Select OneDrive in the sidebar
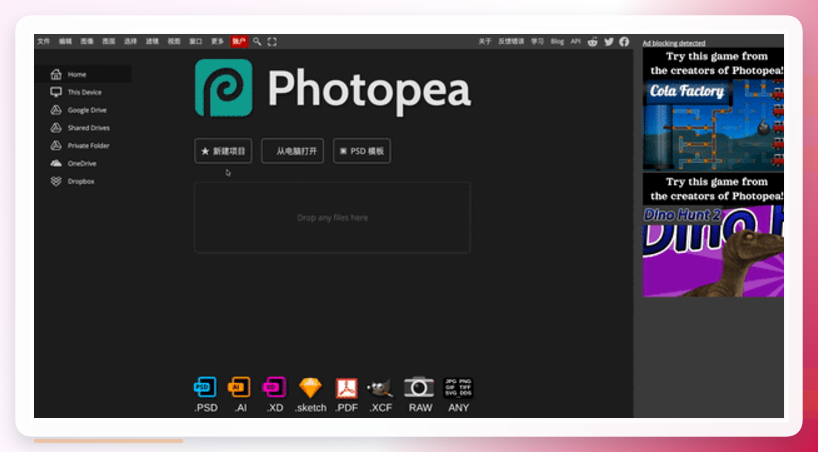 click(83, 163)
